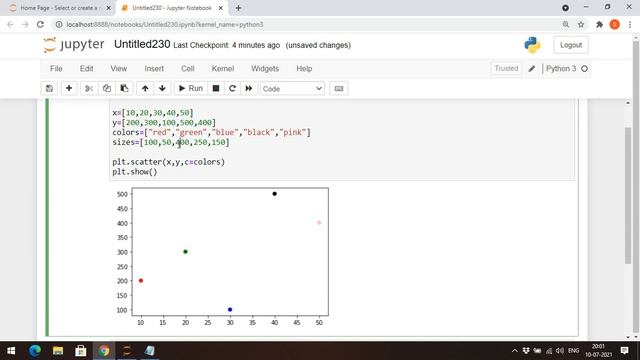Click the Python 3 kernel idle circle indicator

[584, 69]
